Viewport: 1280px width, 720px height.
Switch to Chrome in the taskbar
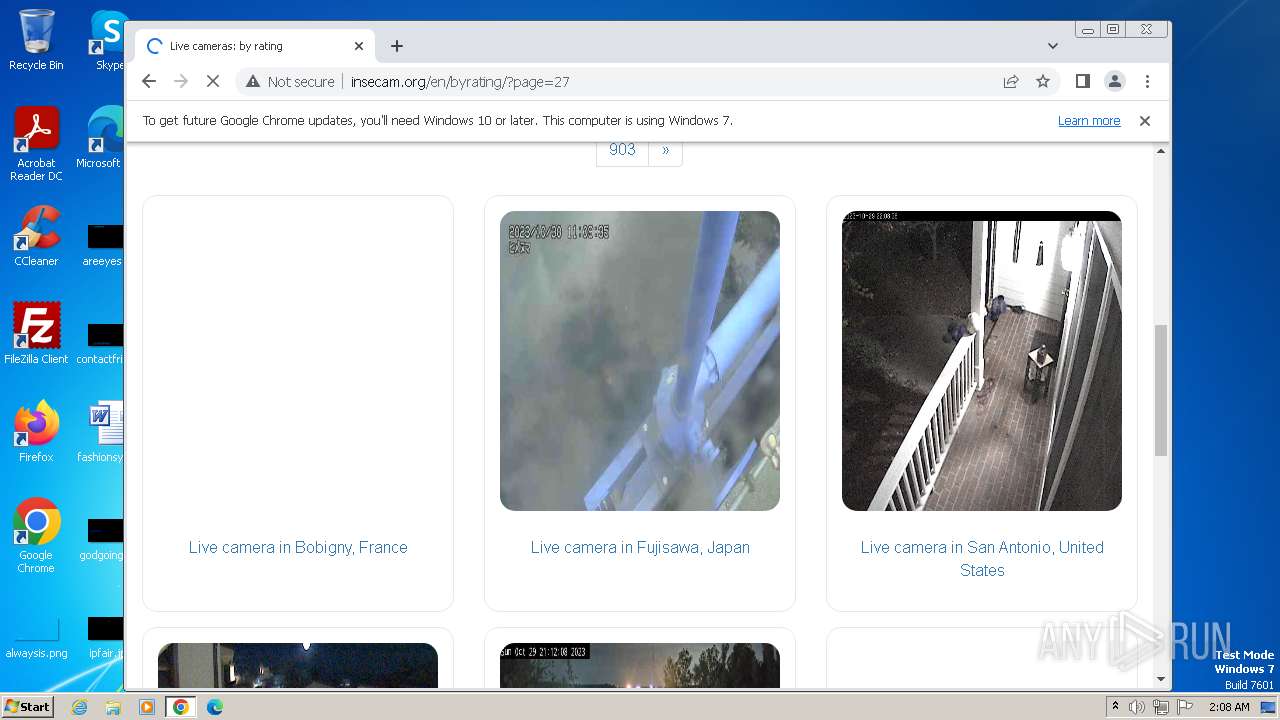point(180,707)
